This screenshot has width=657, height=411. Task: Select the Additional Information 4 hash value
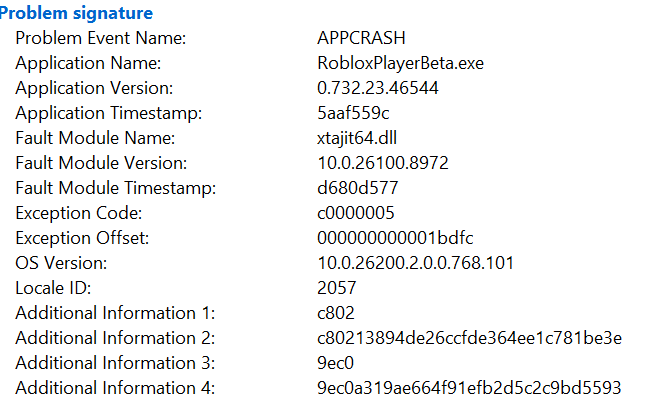[x=469, y=388]
